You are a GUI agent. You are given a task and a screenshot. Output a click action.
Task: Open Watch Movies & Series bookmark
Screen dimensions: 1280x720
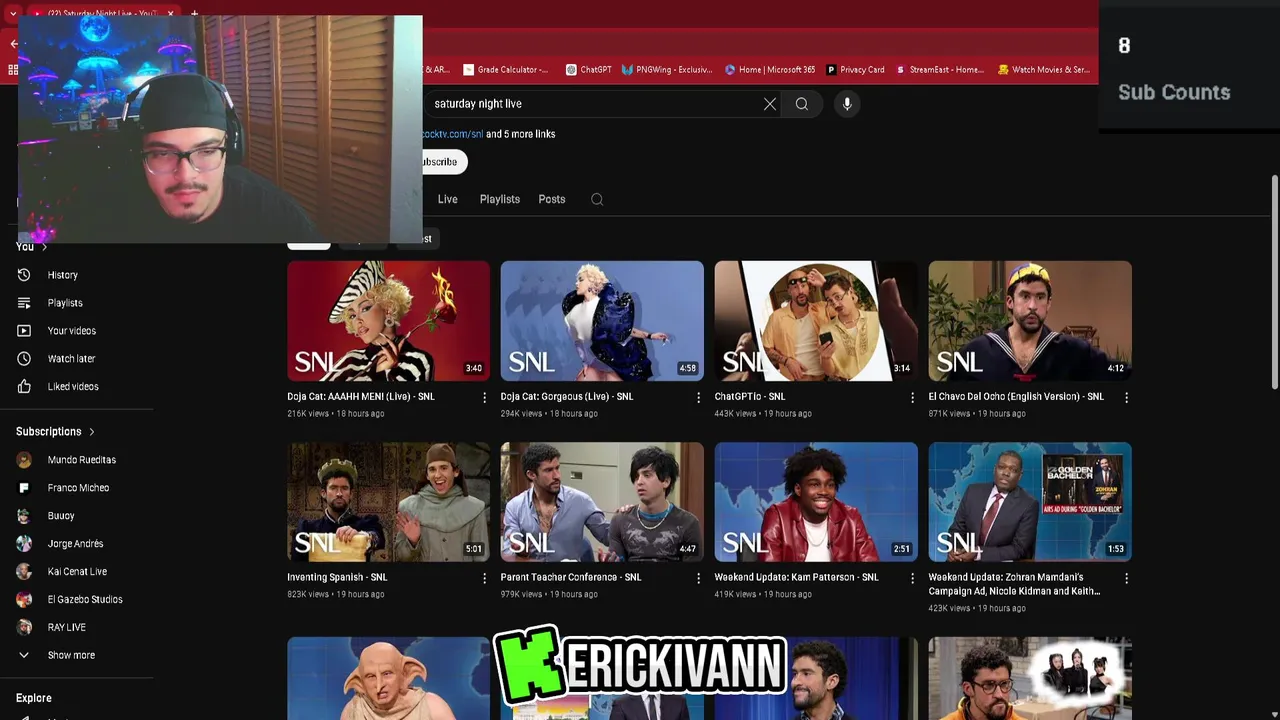[1044, 70]
